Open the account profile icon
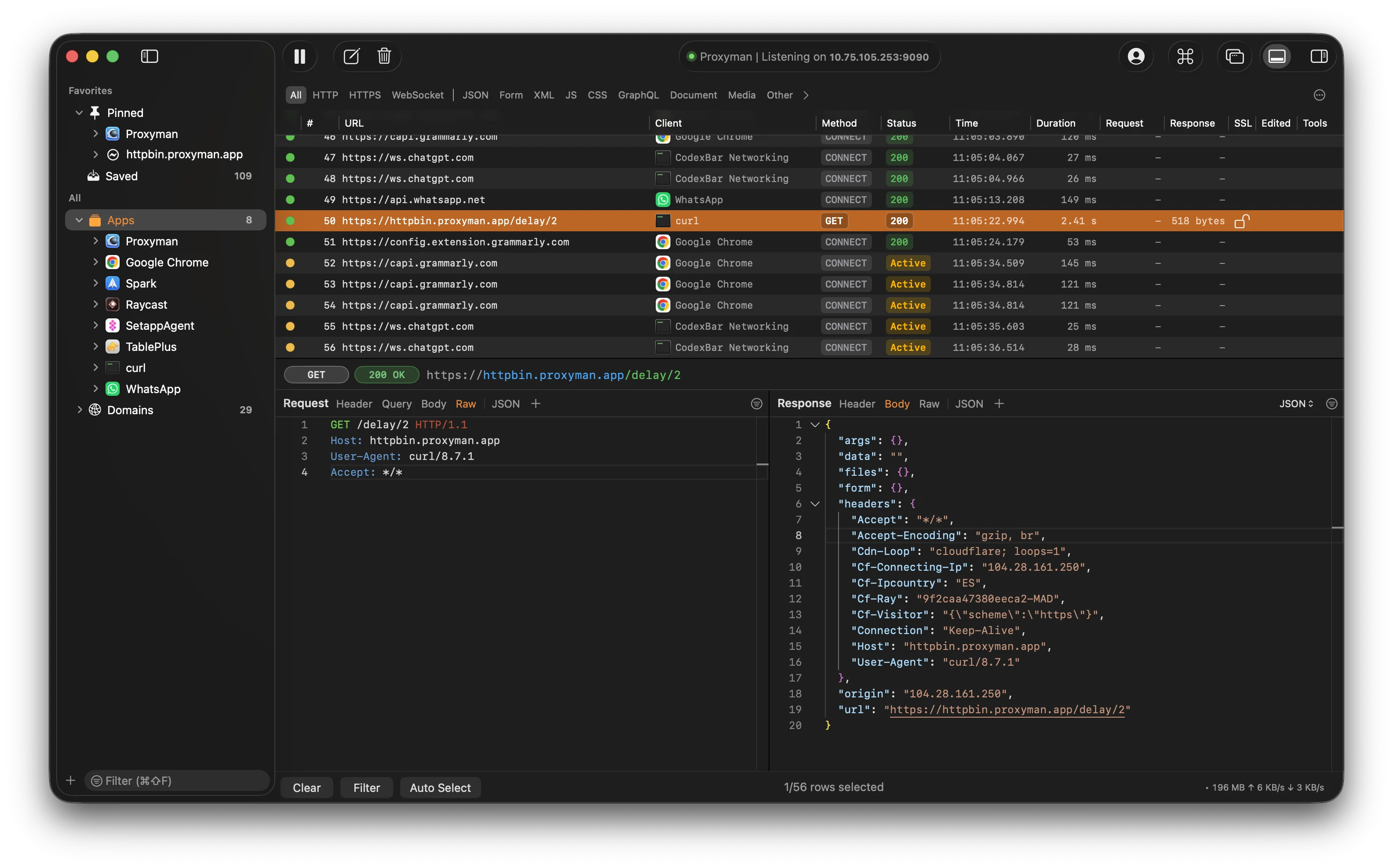Image resolution: width=1393 pixels, height=868 pixels. click(1136, 56)
